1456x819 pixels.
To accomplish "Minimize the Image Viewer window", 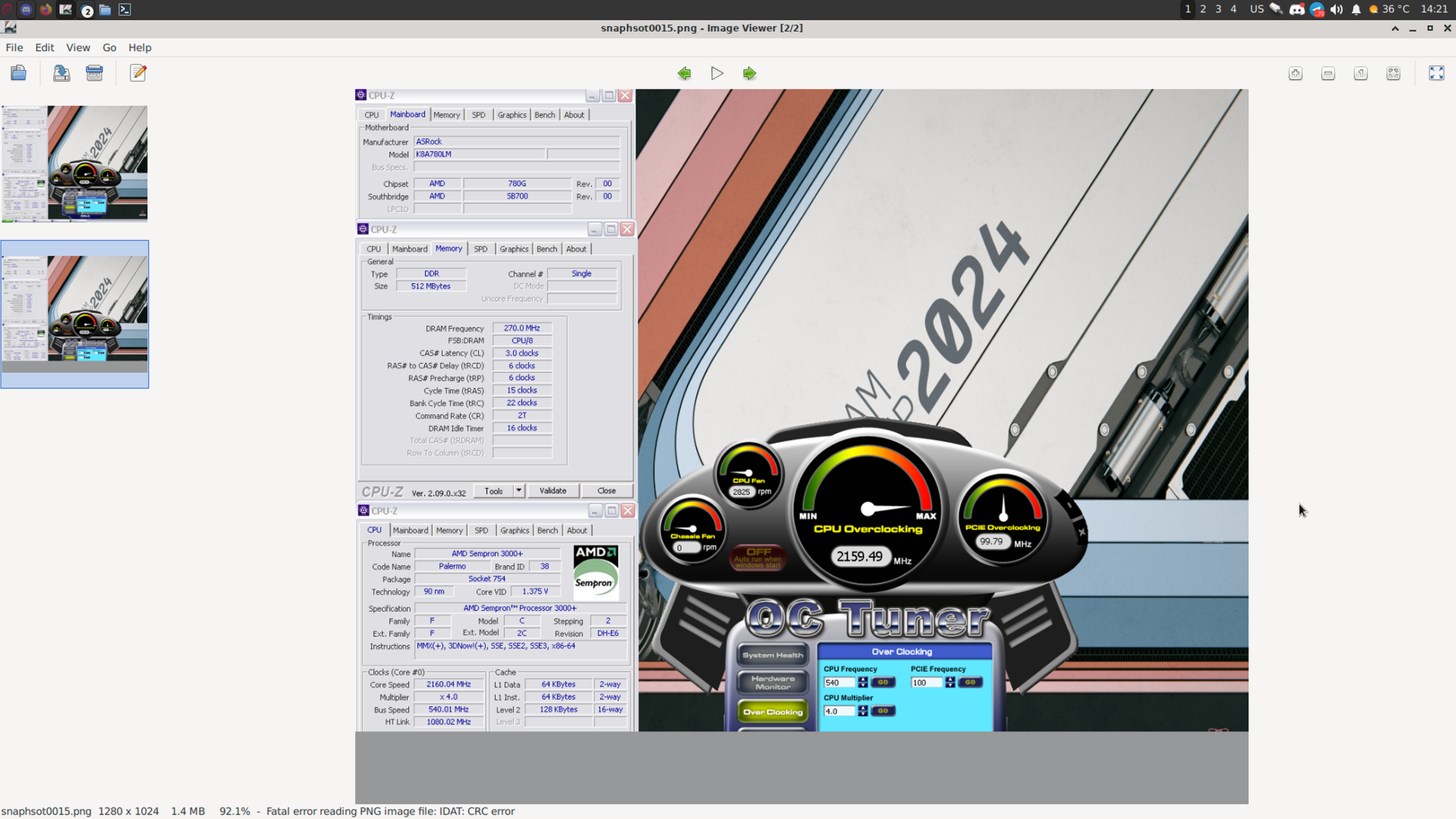I will point(1412,28).
